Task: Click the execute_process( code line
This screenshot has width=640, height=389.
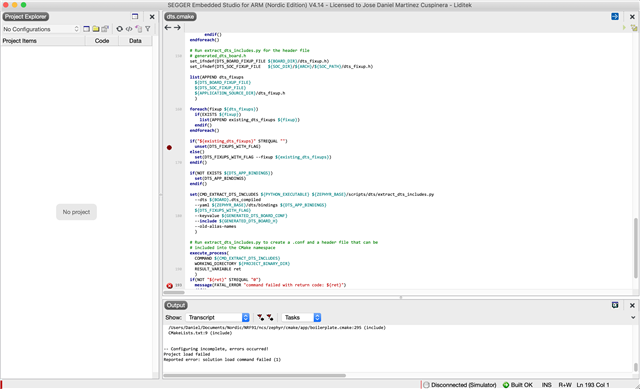Action: [209, 253]
